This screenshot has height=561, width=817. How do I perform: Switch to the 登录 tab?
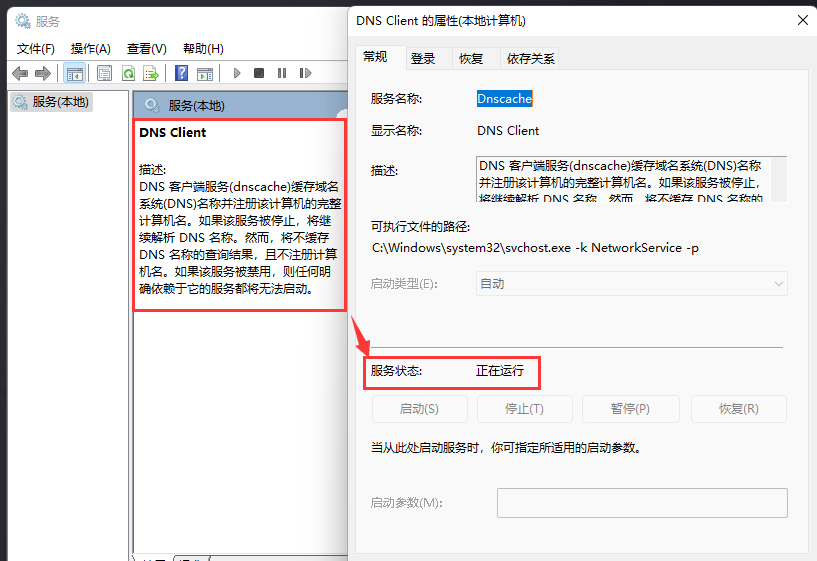click(423, 59)
